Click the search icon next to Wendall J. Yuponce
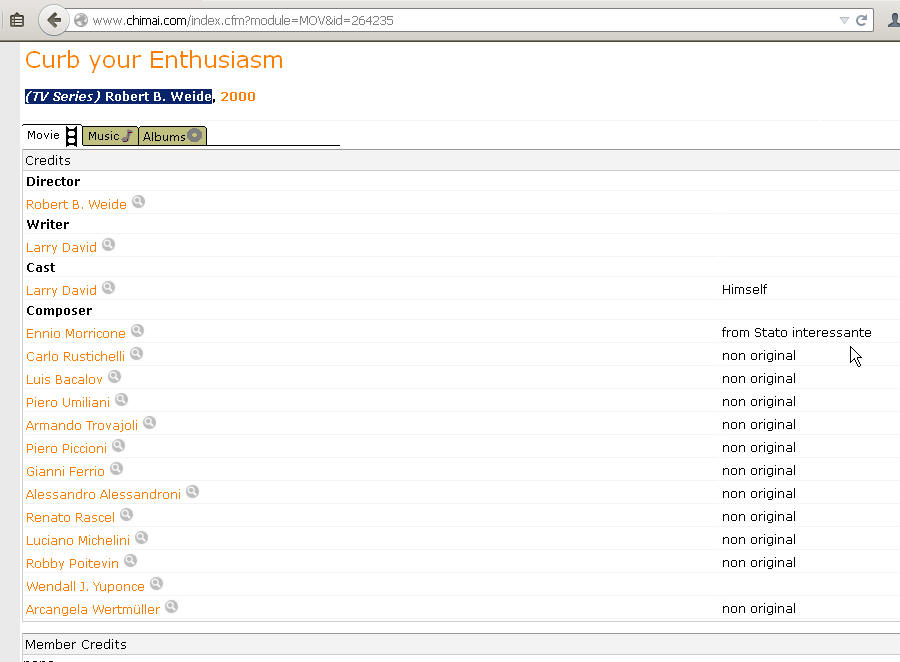This screenshot has width=900, height=662. point(156,584)
